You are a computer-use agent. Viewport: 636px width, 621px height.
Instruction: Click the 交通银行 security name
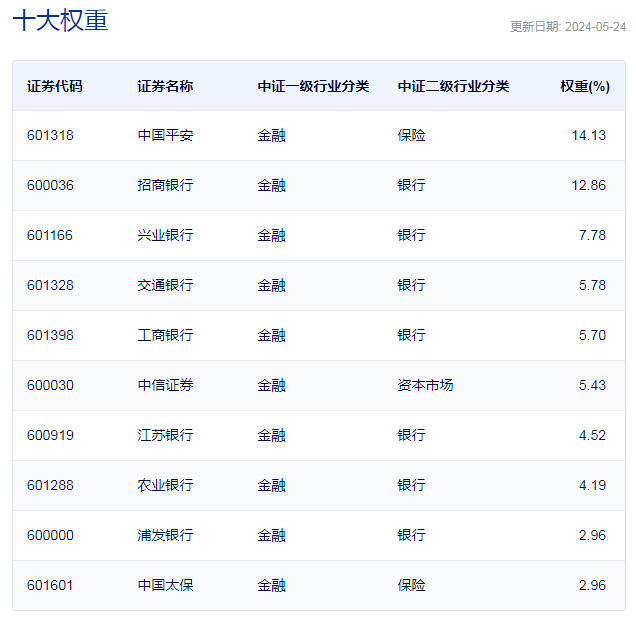click(165, 285)
